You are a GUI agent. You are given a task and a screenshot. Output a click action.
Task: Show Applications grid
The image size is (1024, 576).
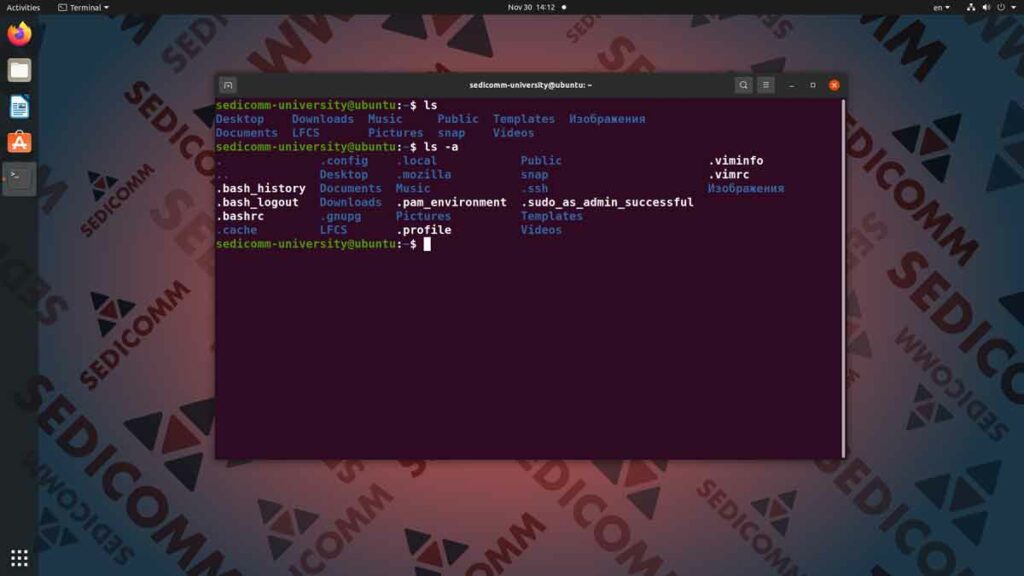(19, 558)
